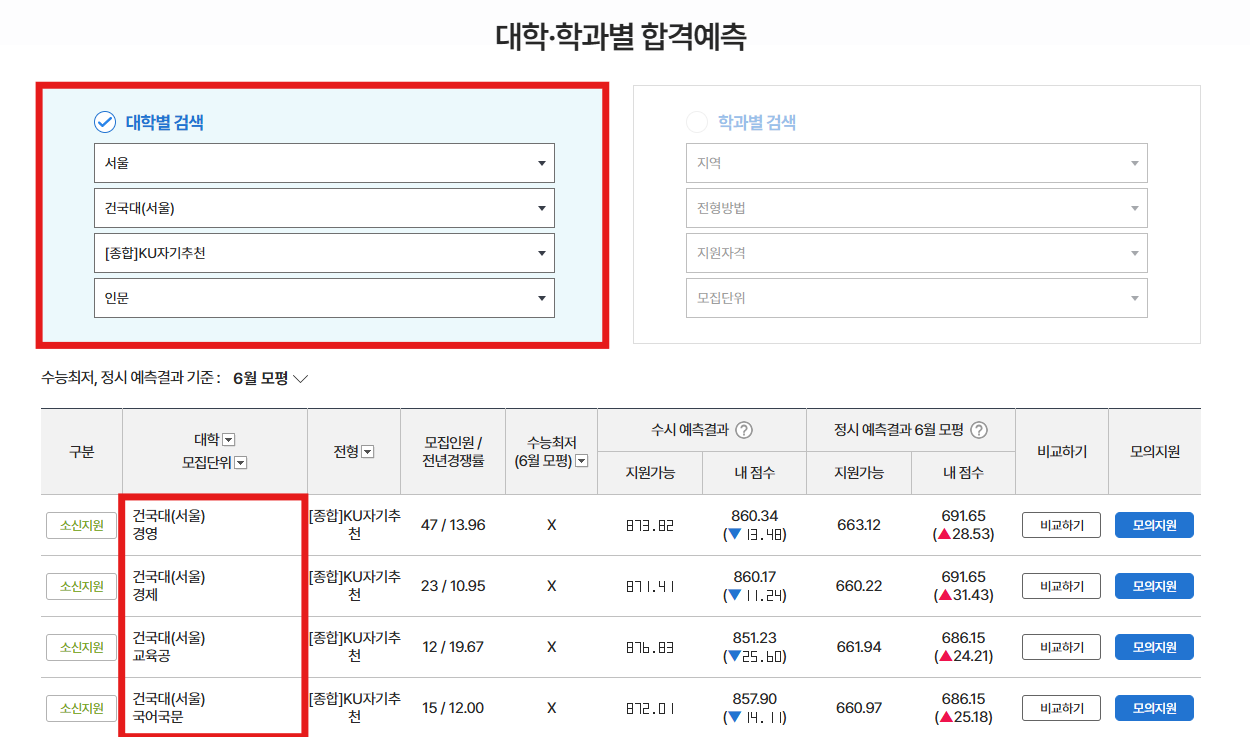Click 소신지원 badge for 경영 row
Screen dimensions: 1250x737
click(x=82, y=525)
